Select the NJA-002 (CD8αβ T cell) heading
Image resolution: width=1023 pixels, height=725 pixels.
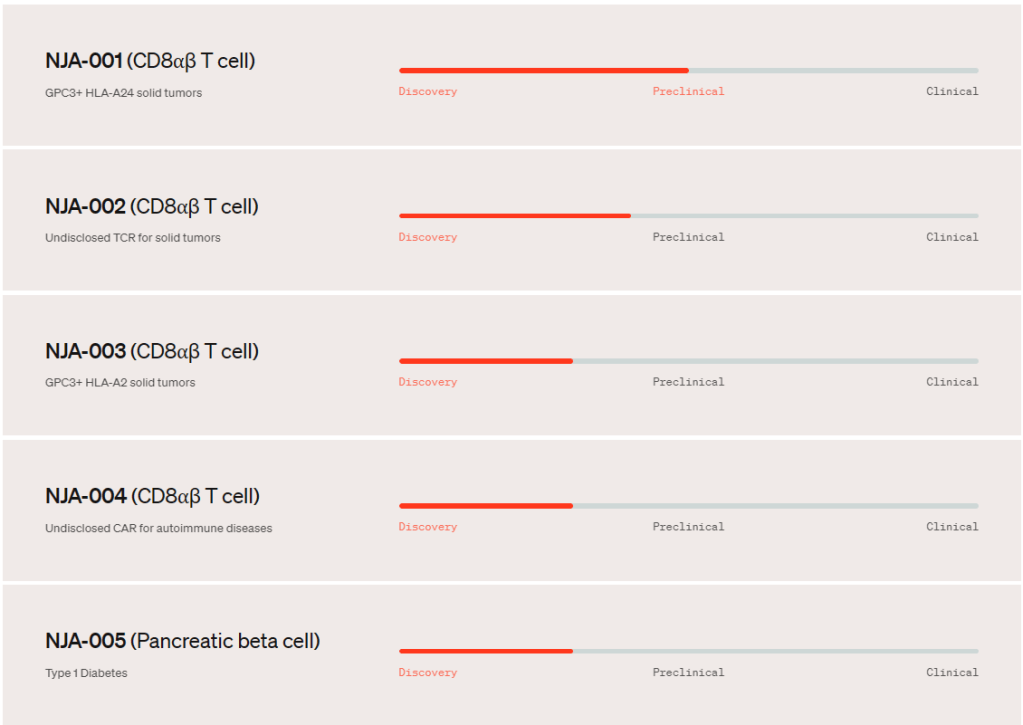click(x=152, y=207)
